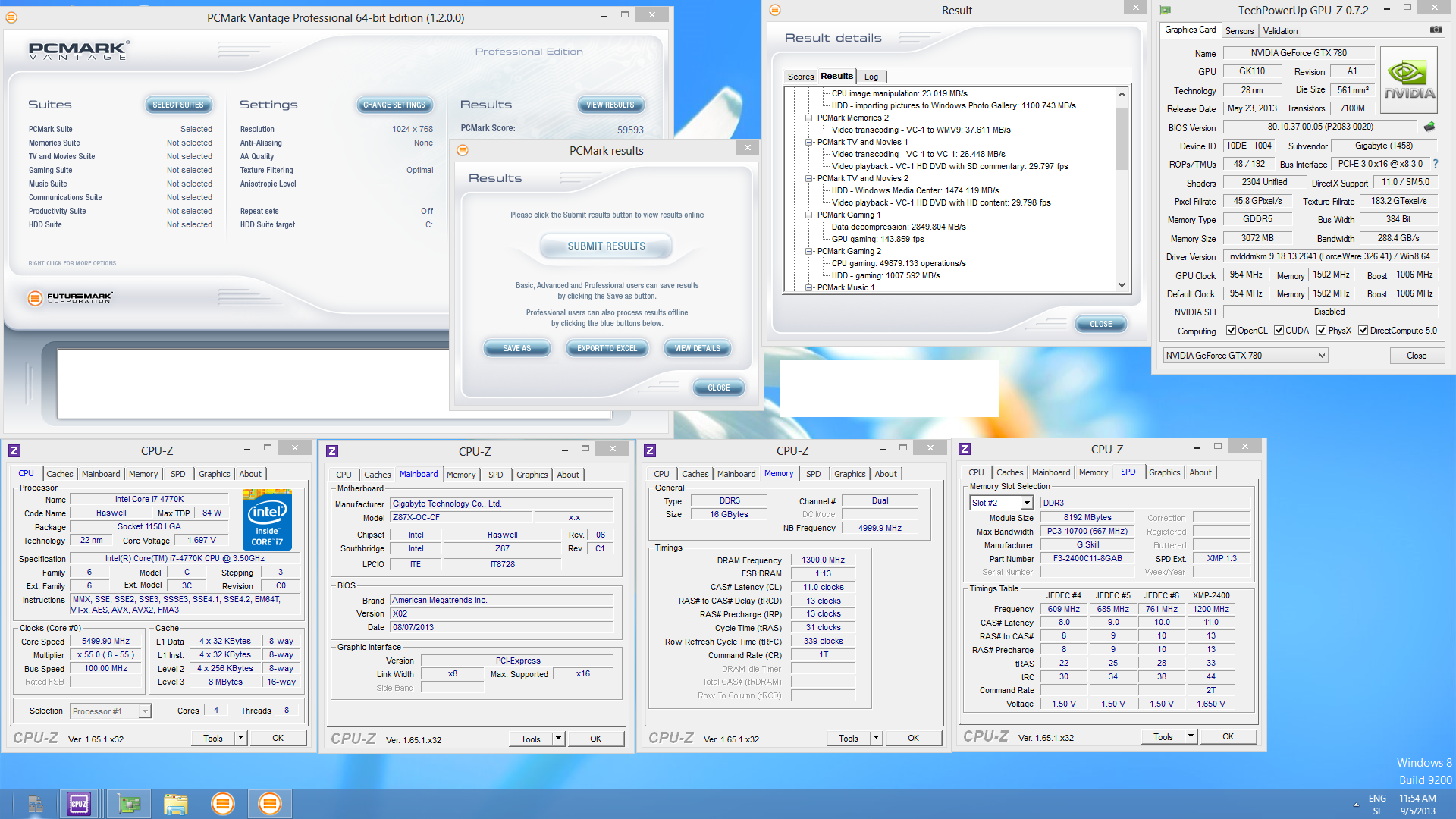Click the Result tree scroll-down arrow

coord(1122,286)
